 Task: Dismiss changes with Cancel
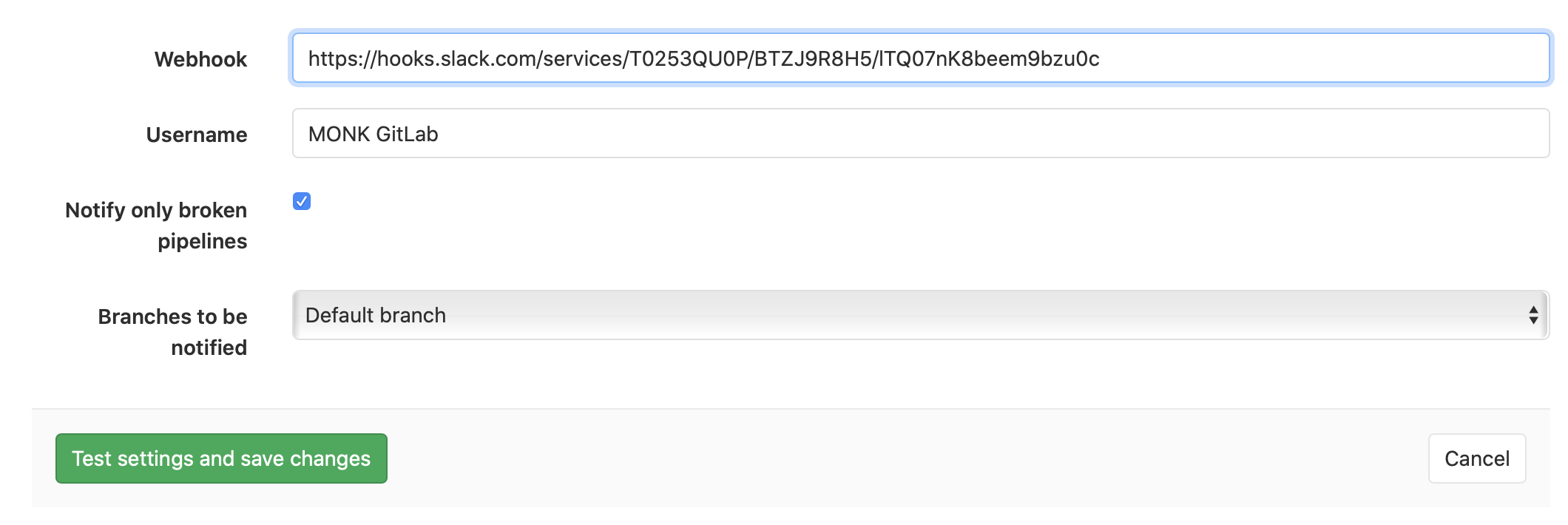1476,458
